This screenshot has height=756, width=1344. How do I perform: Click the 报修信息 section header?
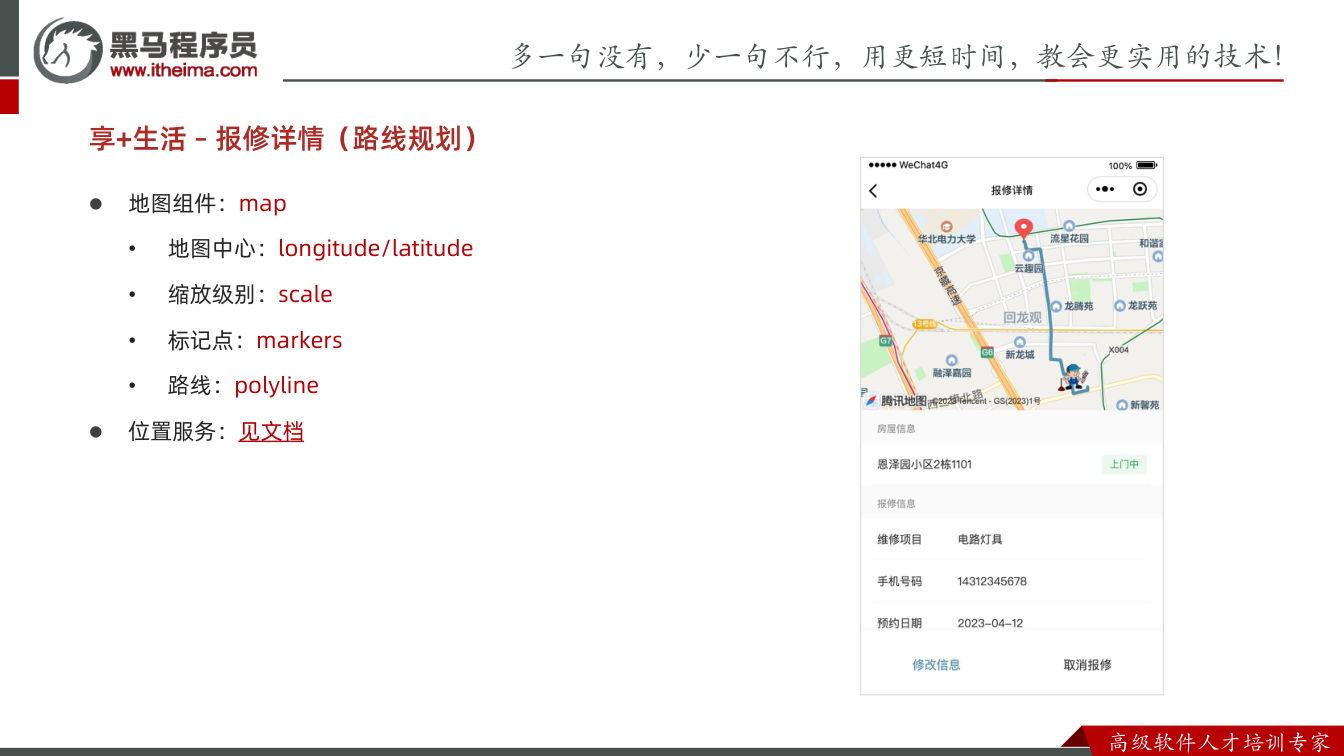[x=896, y=504]
